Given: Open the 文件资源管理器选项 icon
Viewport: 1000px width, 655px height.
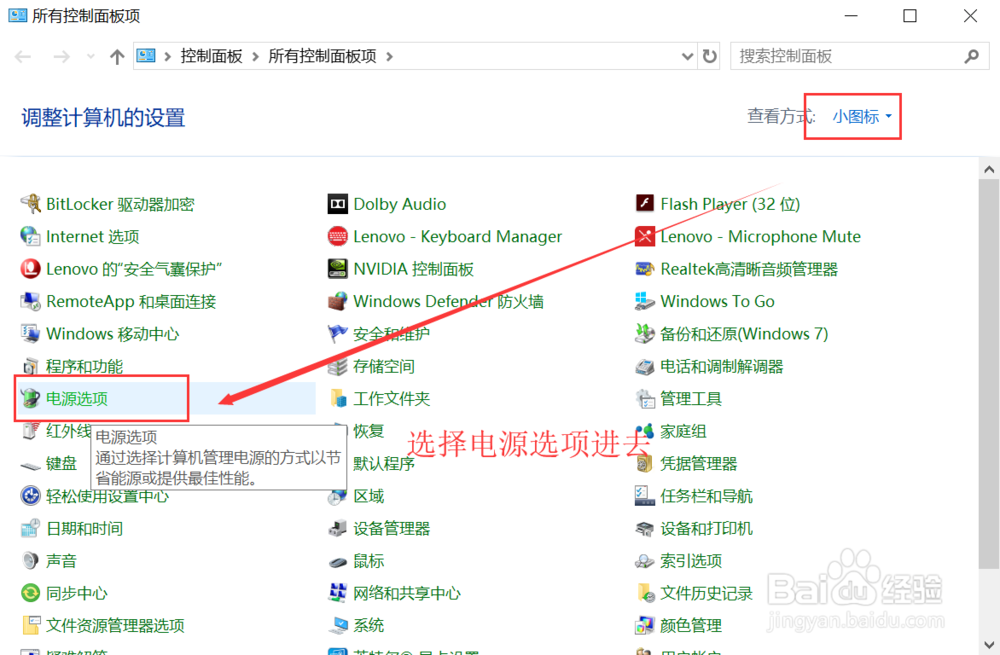Looking at the screenshot, I should tap(31, 626).
